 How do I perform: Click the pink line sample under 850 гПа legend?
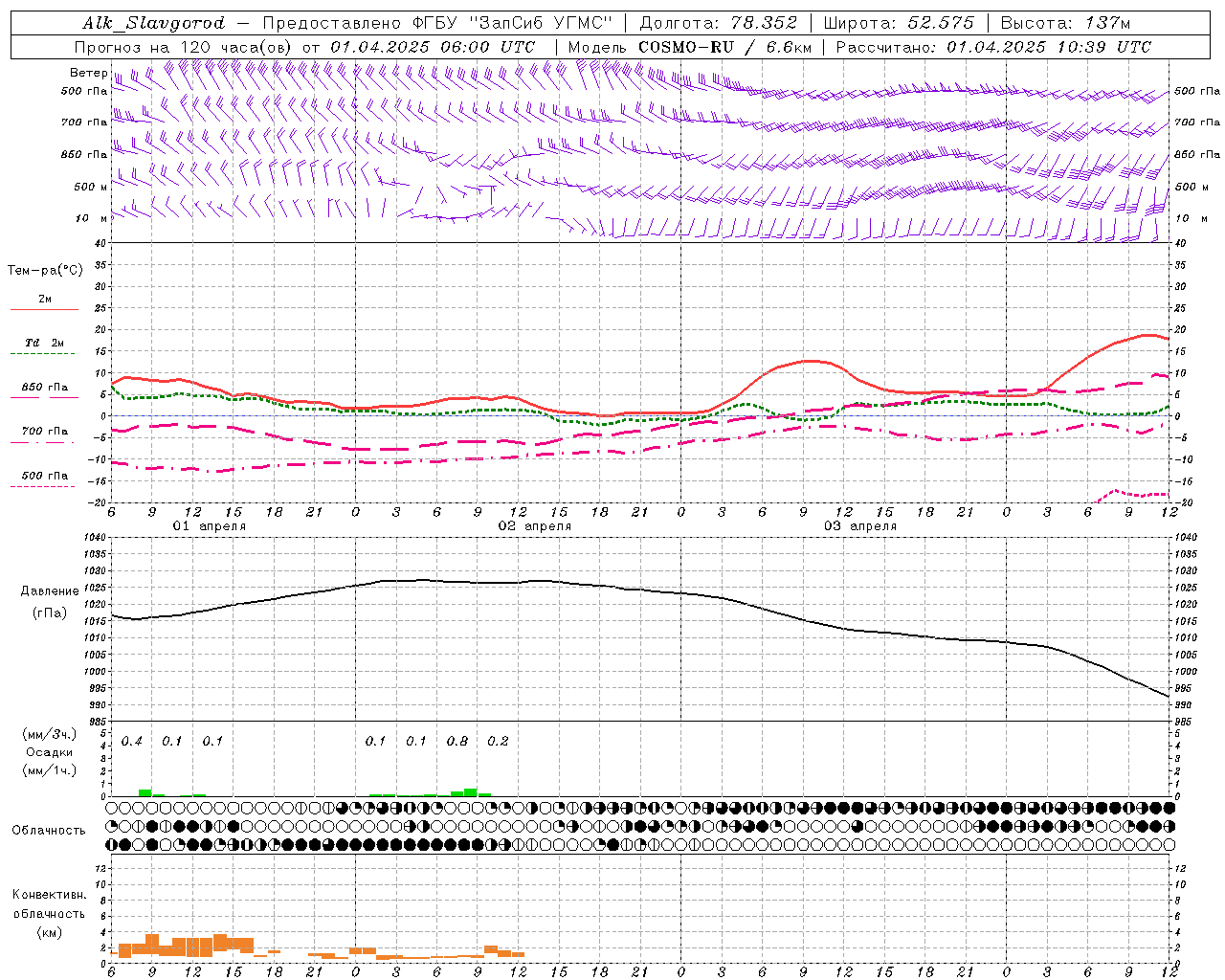pos(44,398)
